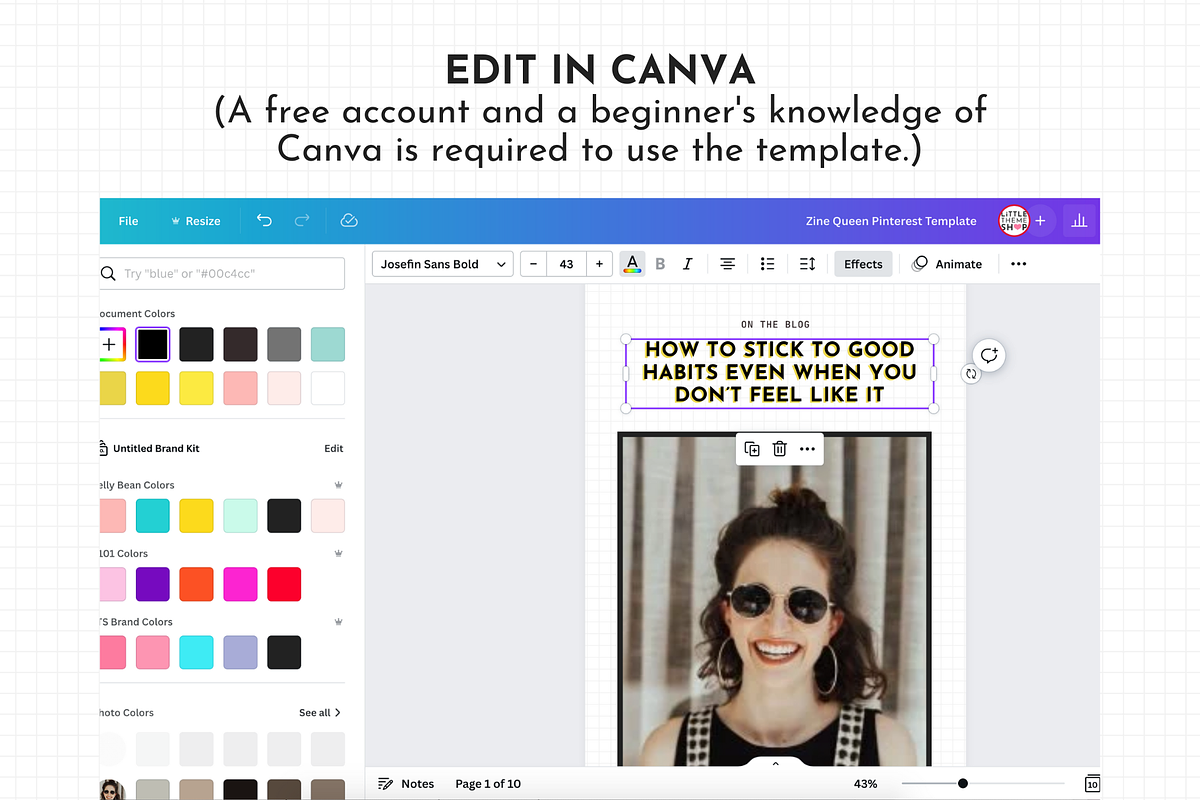Select the headline text box
This screenshot has width=1200, height=800.
(779, 372)
